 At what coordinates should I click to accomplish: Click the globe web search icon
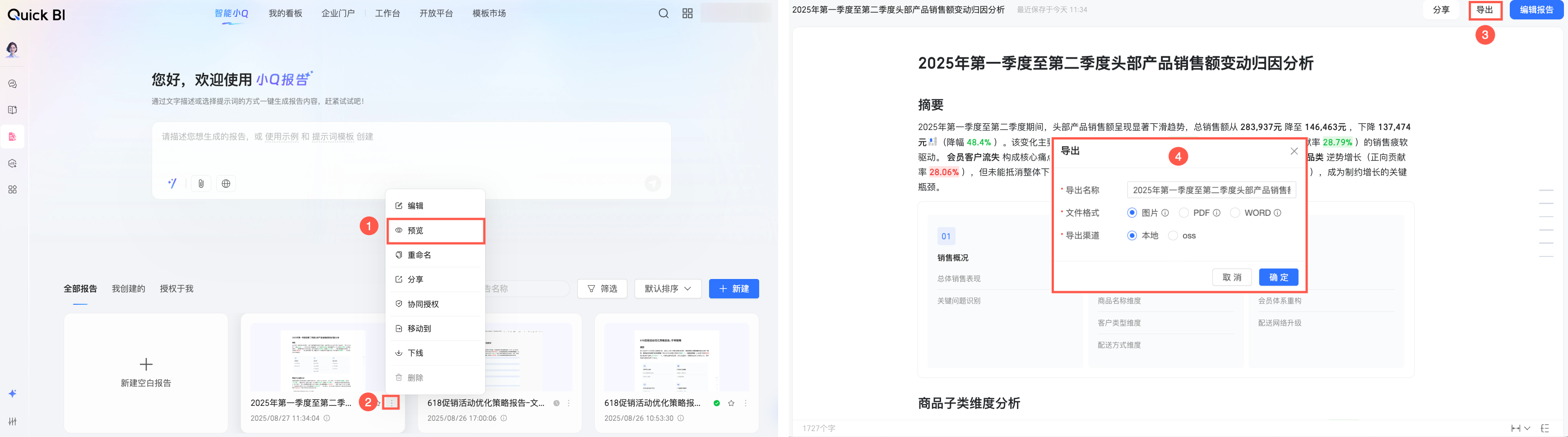226,184
